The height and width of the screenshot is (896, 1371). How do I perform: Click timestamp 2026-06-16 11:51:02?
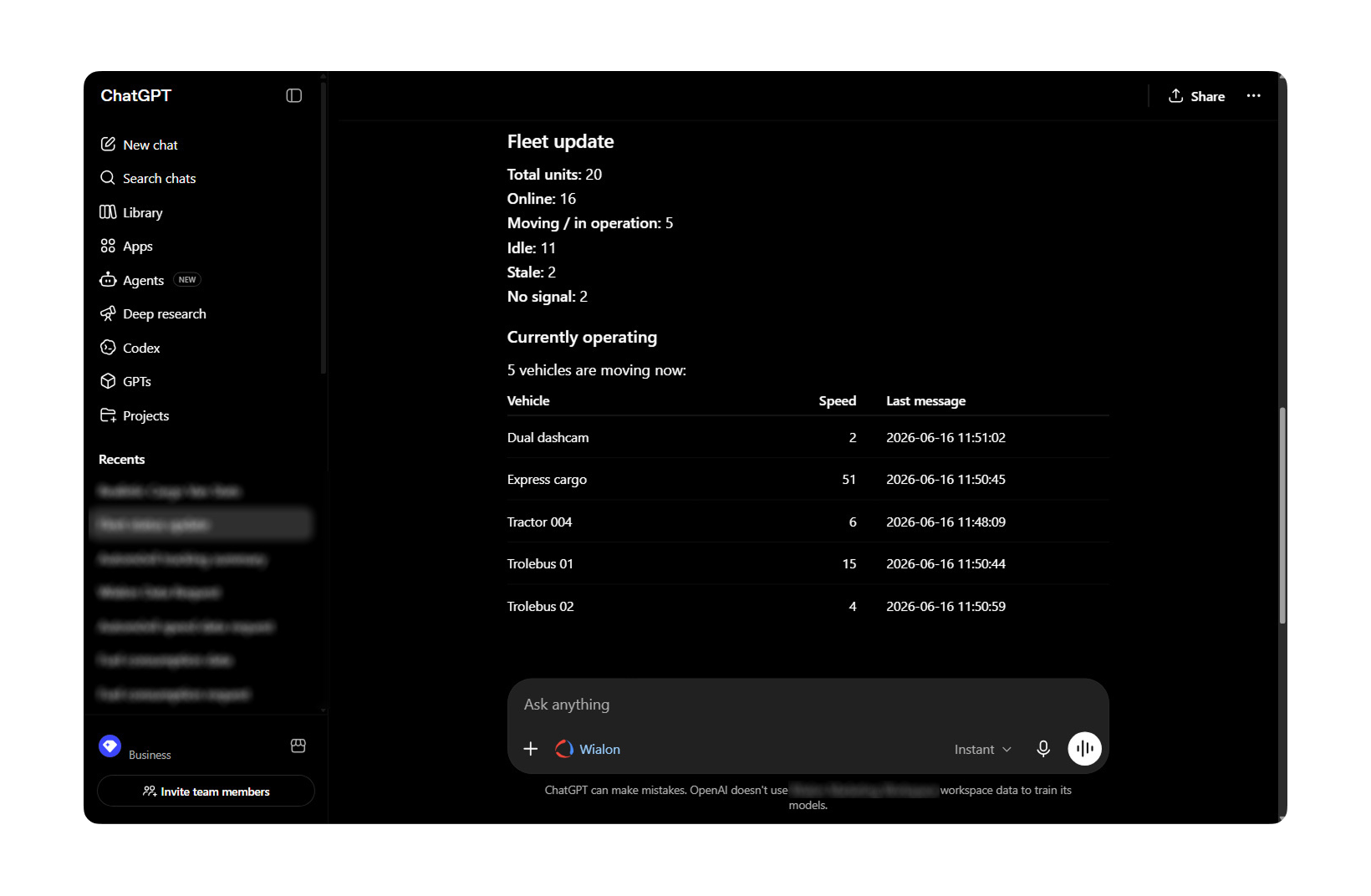(x=945, y=437)
